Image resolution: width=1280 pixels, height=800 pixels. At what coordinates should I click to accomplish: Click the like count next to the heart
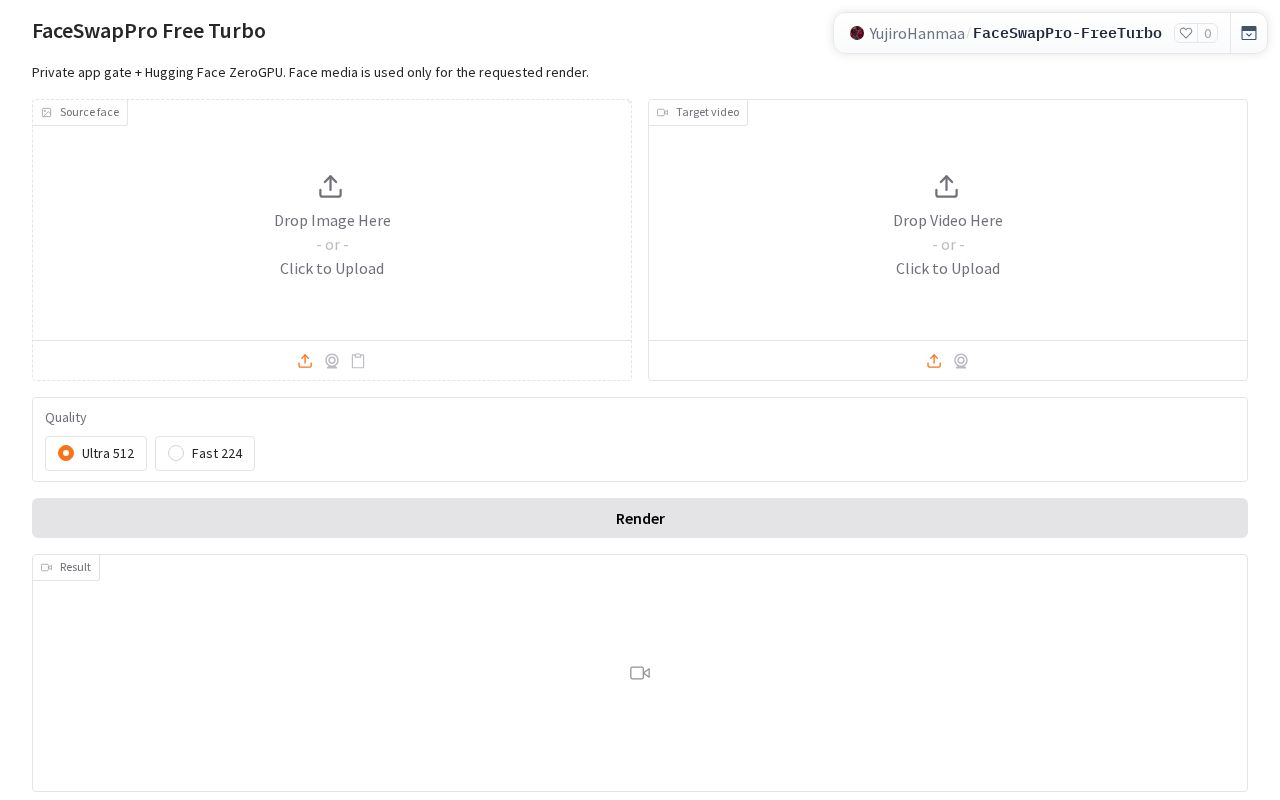click(1207, 33)
